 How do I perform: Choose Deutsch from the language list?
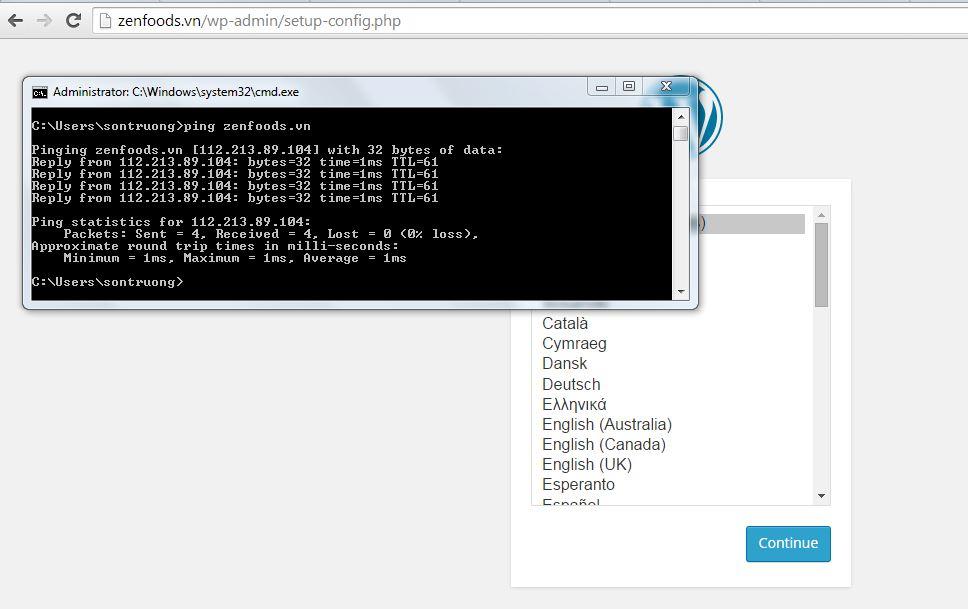(571, 384)
